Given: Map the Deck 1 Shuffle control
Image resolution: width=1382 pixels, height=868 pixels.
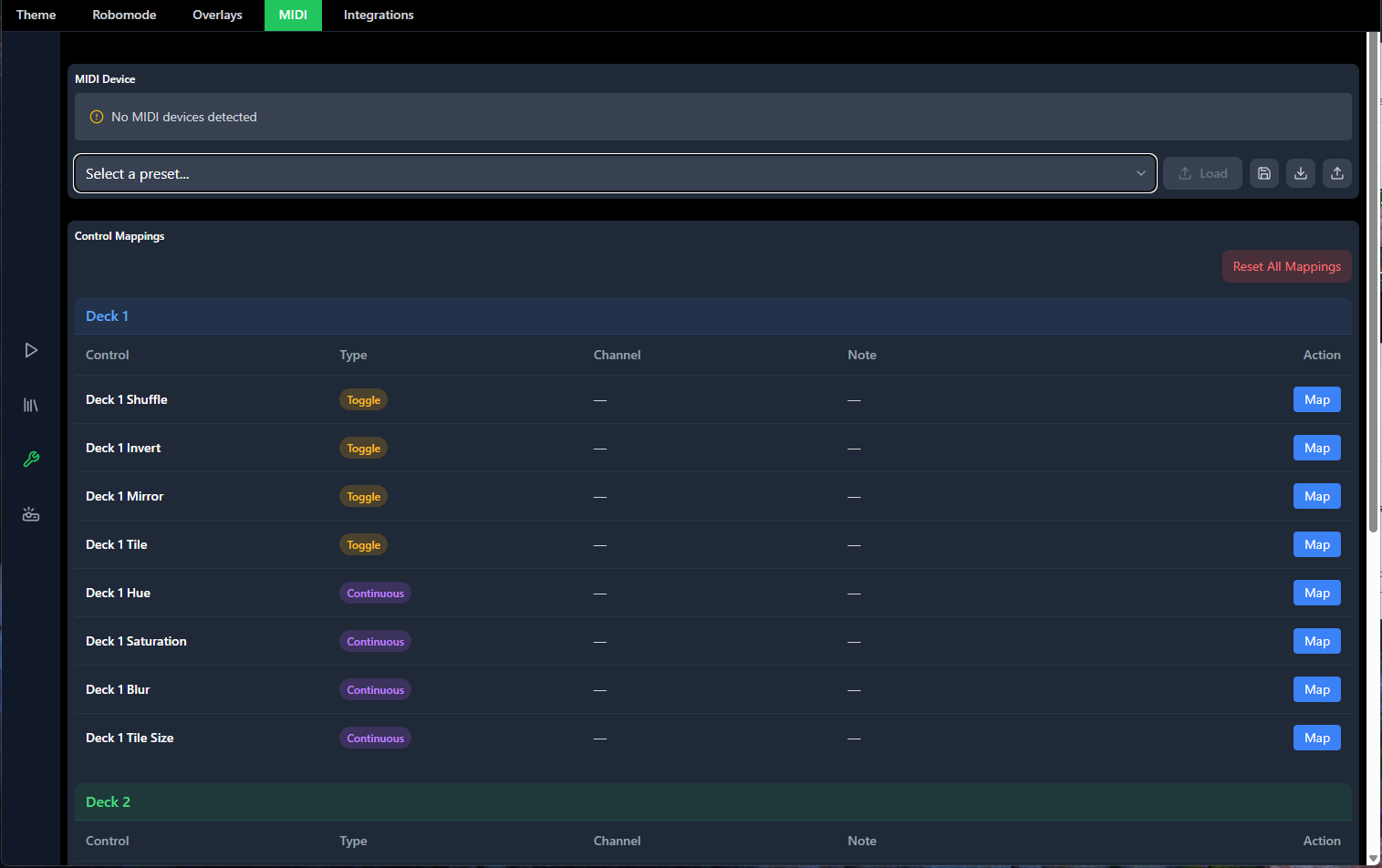Looking at the screenshot, I should (1316, 399).
